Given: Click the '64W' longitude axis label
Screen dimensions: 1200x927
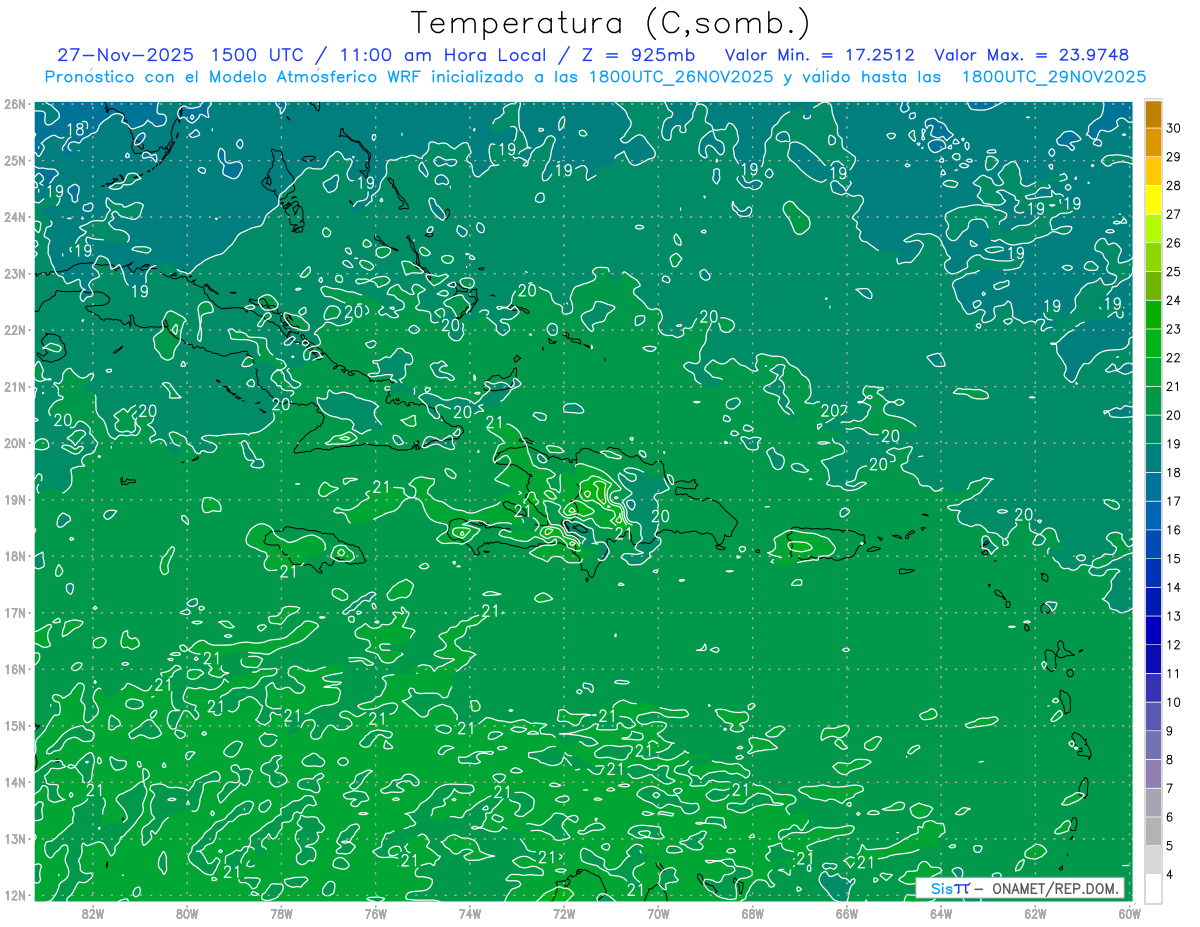Looking at the screenshot, I should coord(941,913).
